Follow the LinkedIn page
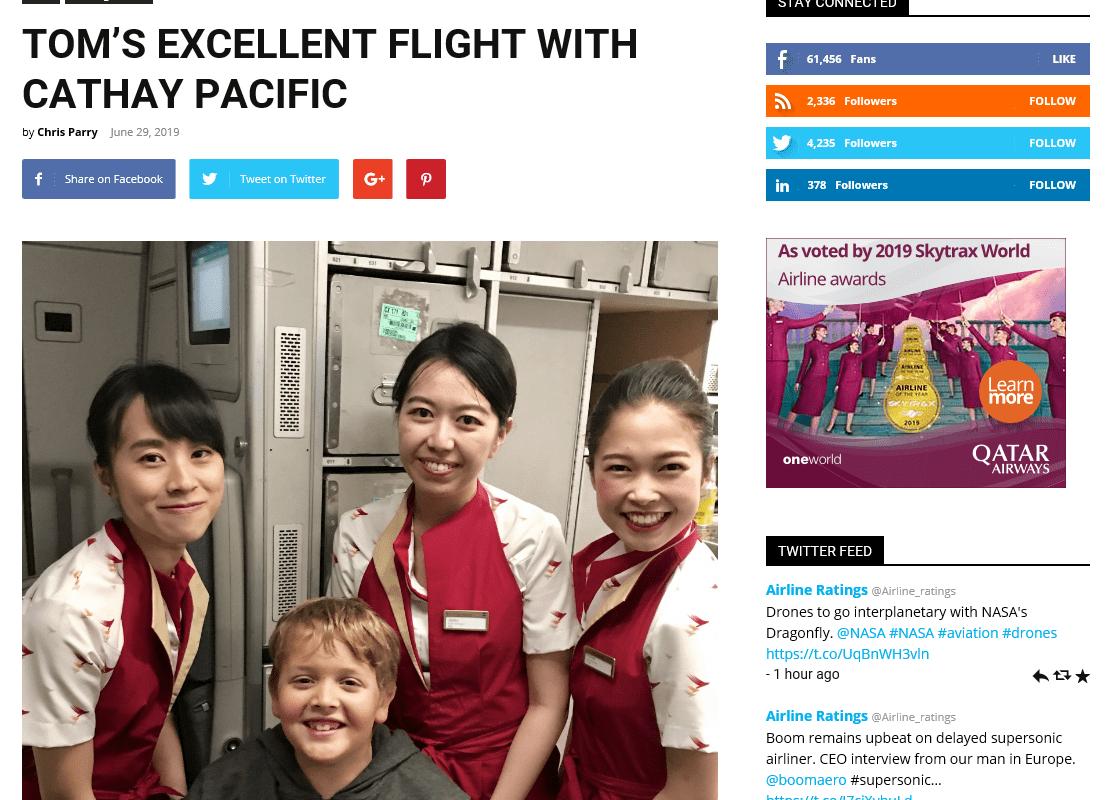 [x=1052, y=185]
